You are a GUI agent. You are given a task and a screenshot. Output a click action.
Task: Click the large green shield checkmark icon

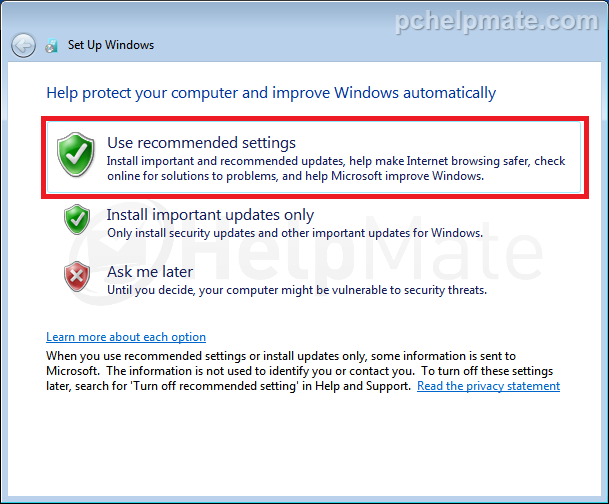point(76,155)
